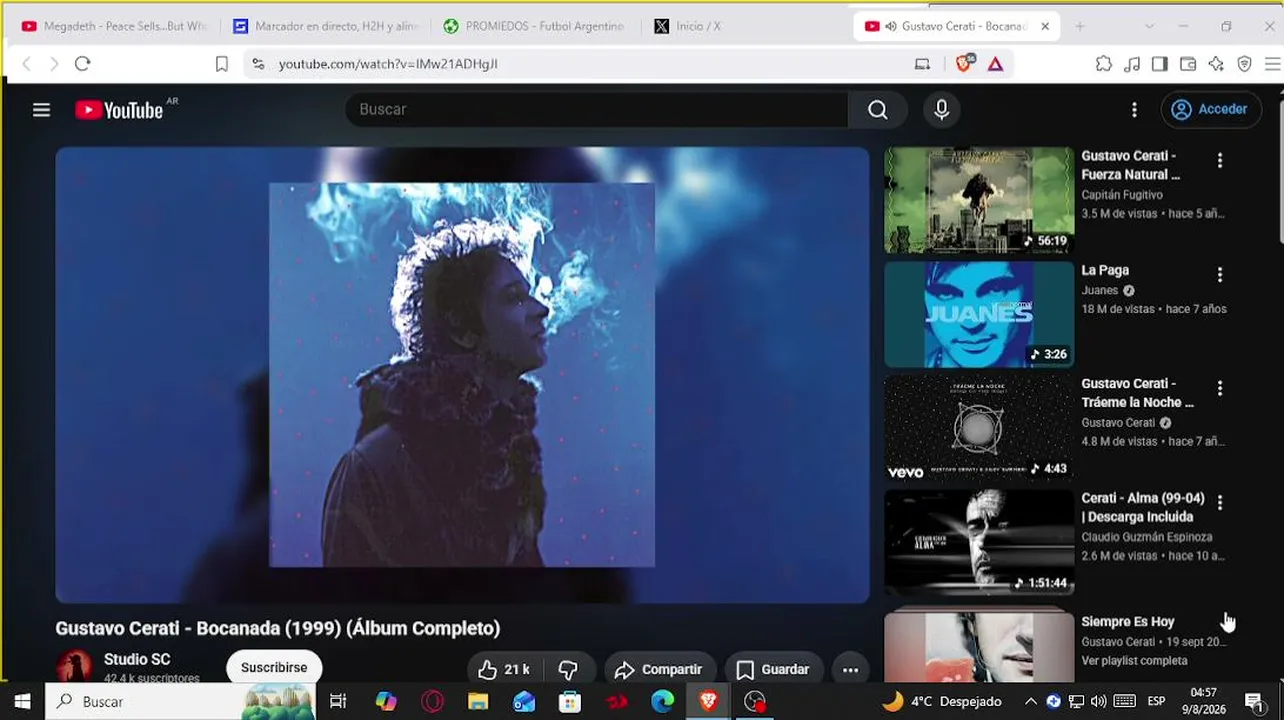This screenshot has width=1284, height=720.
Task: Open options menu for Tráeme la Noche
Action: click(1219, 388)
